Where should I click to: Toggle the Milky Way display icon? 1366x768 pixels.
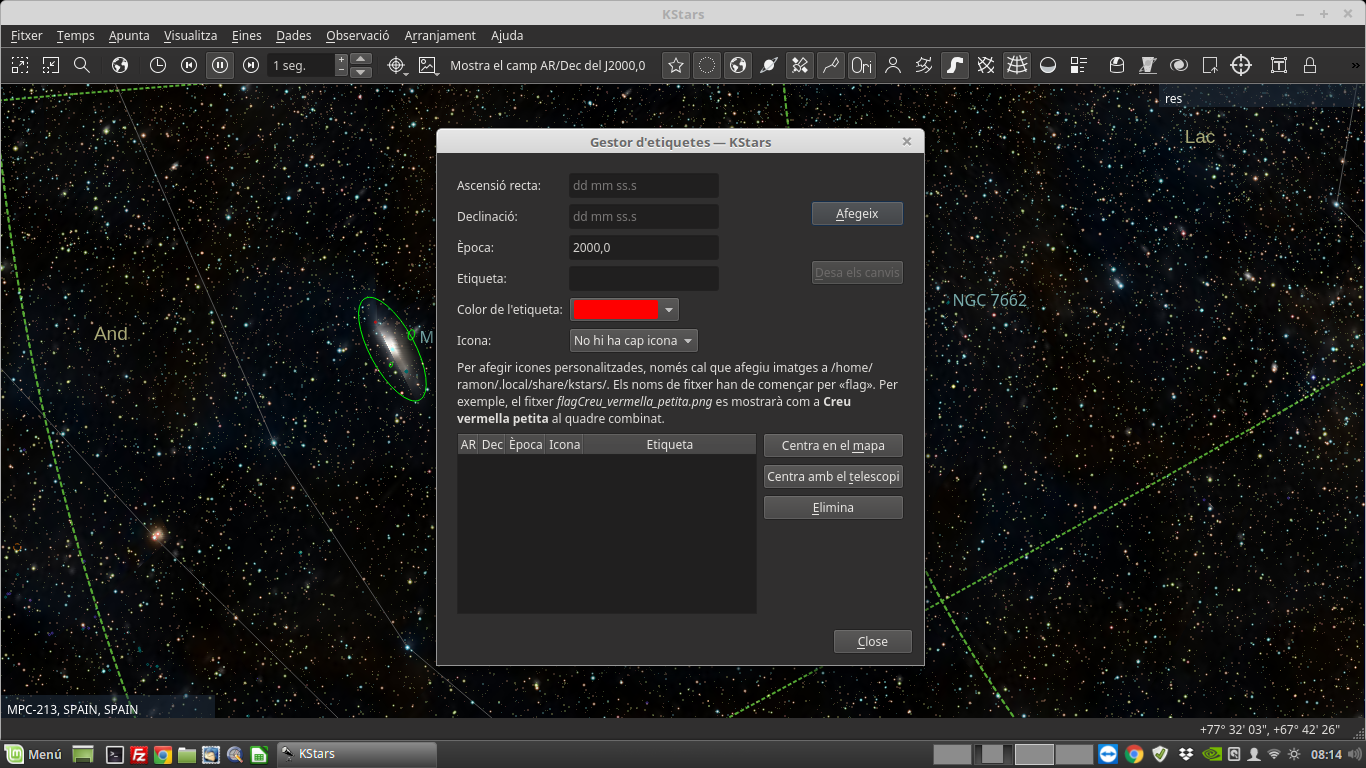click(x=955, y=65)
